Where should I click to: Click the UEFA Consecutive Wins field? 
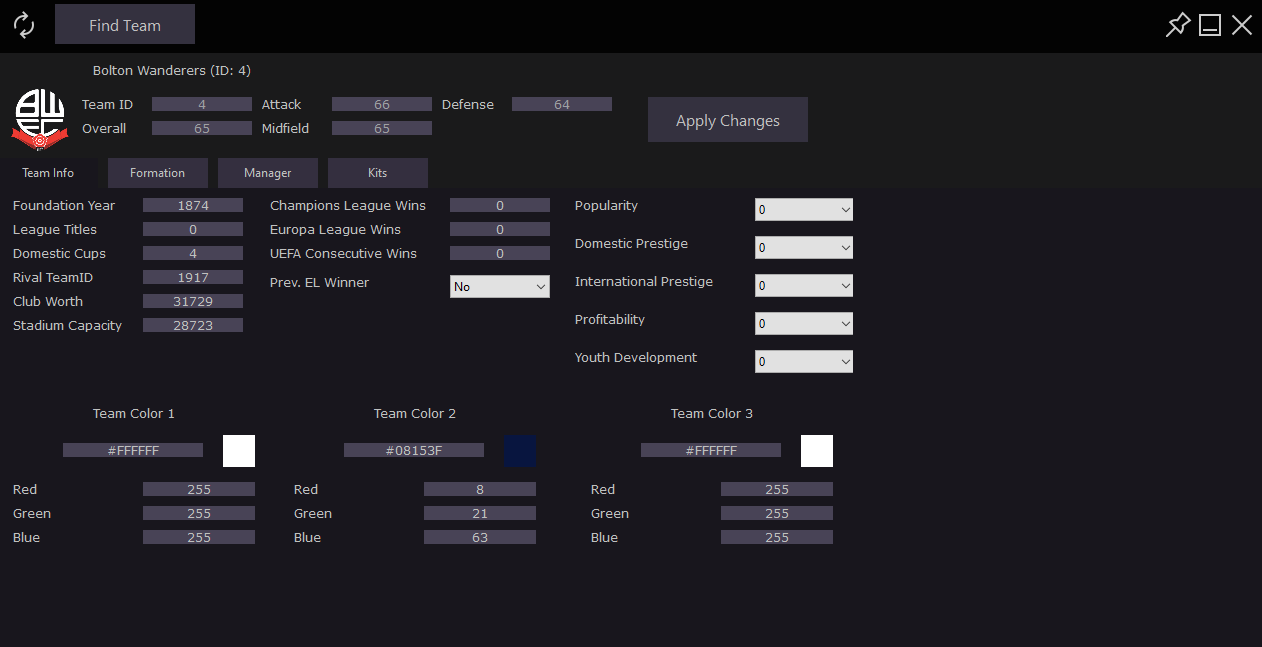click(500, 253)
